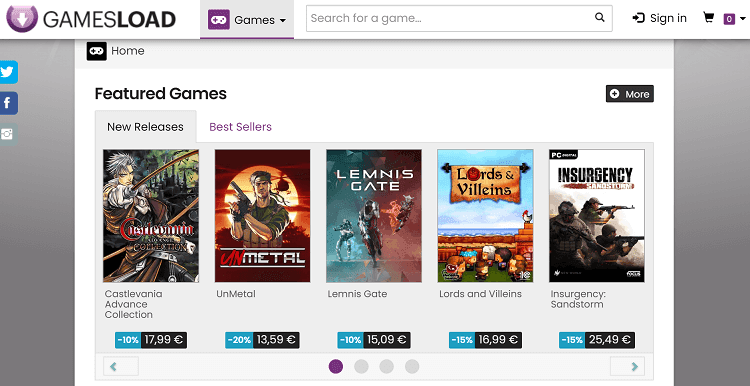Expand the cart dropdown arrow
This screenshot has height=386, width=750.
(x=742, y=19)
